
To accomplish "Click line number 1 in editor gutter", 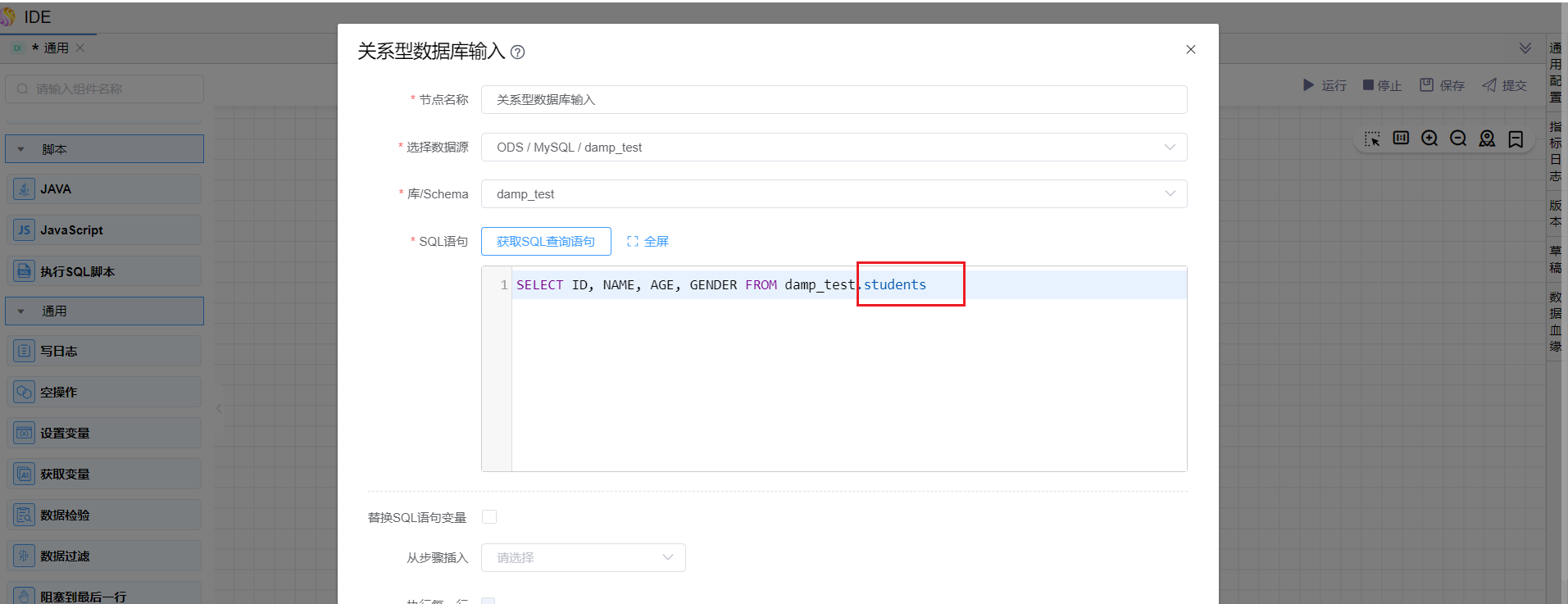I will pos(504,285).
